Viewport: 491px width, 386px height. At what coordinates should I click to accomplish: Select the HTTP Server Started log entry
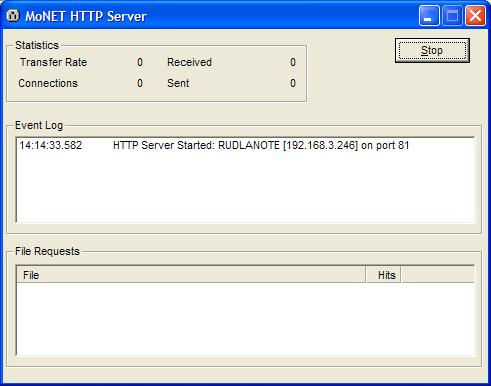245,145
